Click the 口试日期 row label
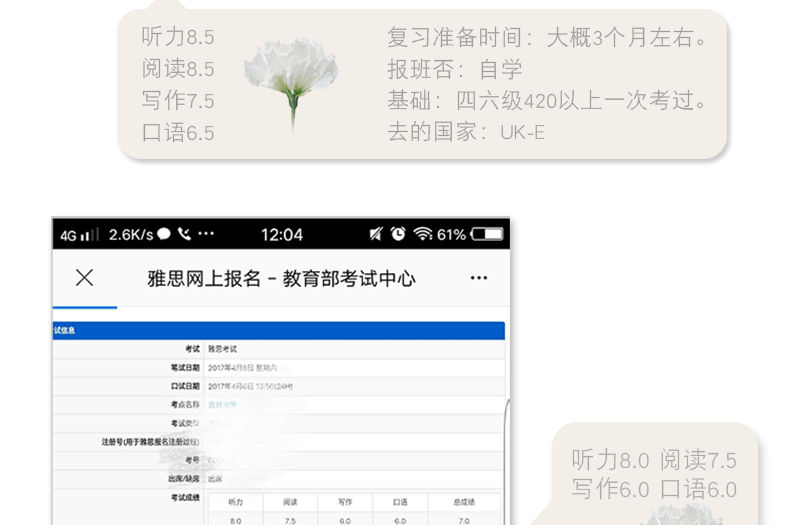This screenshot has width=790, height=525. (x=185, y=386)
